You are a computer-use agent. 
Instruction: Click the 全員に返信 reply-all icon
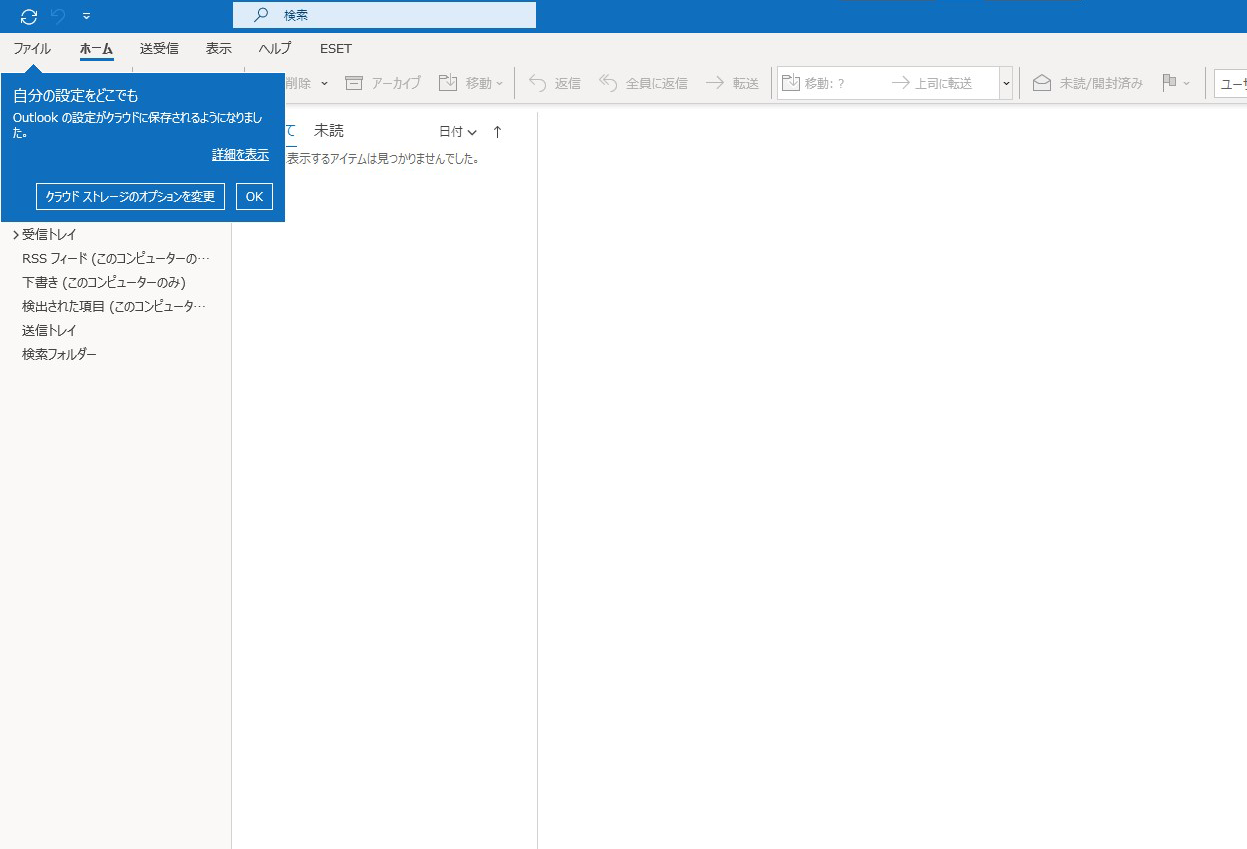coord(608,83)
